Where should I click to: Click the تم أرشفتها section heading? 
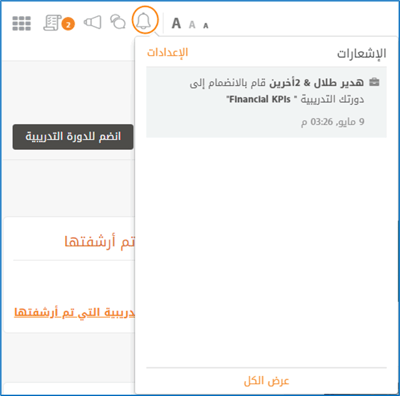pyautogui.click(x=99, y=241)
